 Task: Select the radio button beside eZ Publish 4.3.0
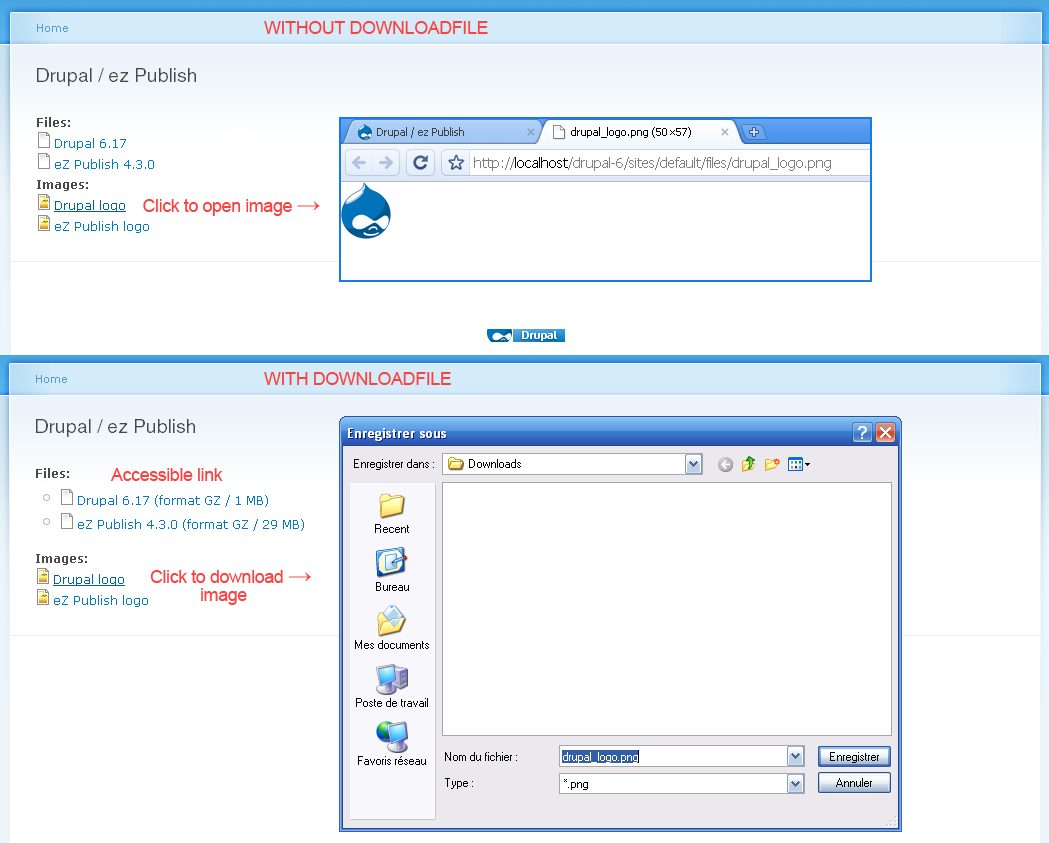[46, 520]
